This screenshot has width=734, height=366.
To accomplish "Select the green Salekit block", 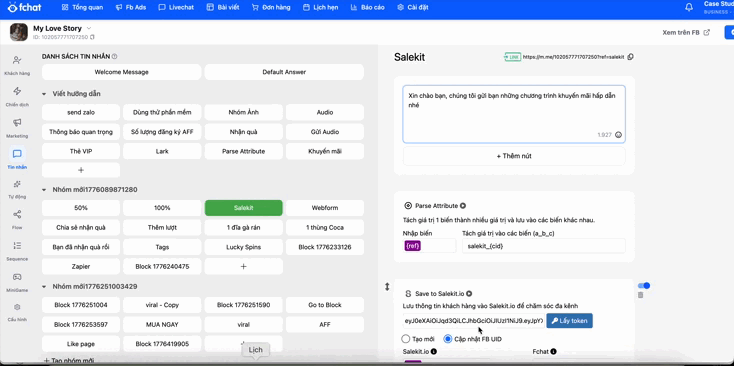I will point(243,208).
